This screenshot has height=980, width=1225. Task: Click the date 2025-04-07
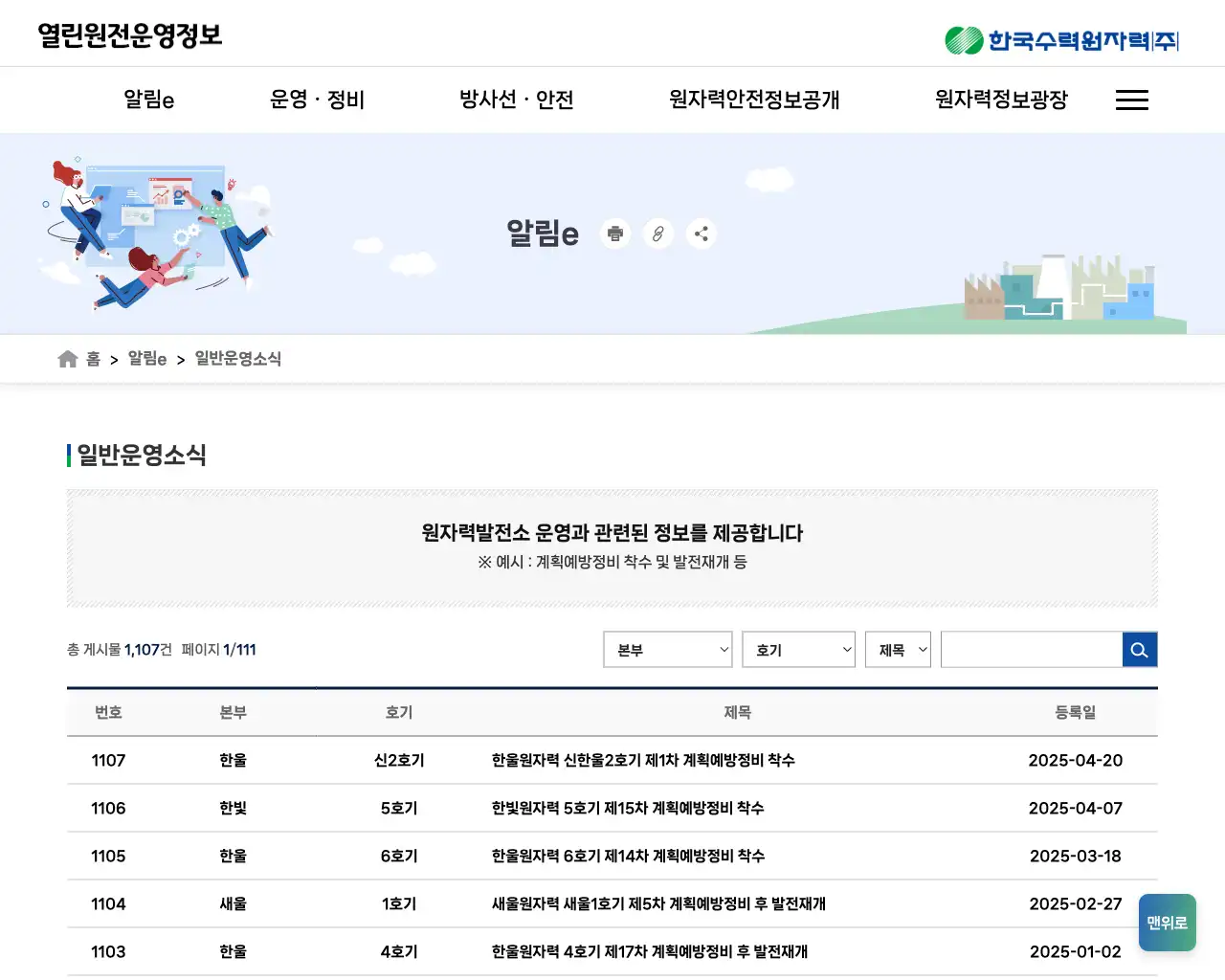pyautogui.click(x=1076, y=809)
